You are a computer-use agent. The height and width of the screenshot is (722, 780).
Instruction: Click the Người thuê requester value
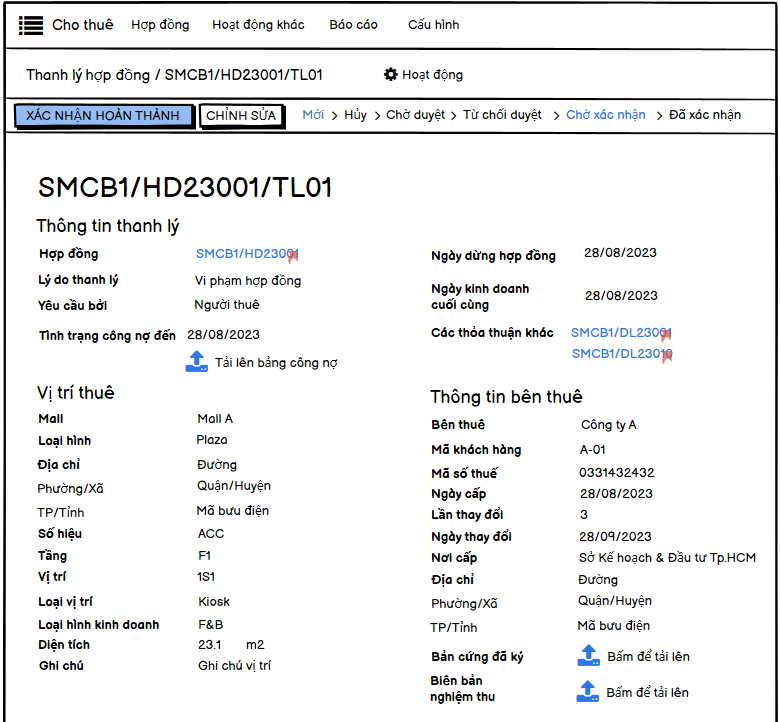[x=227, y=305]
